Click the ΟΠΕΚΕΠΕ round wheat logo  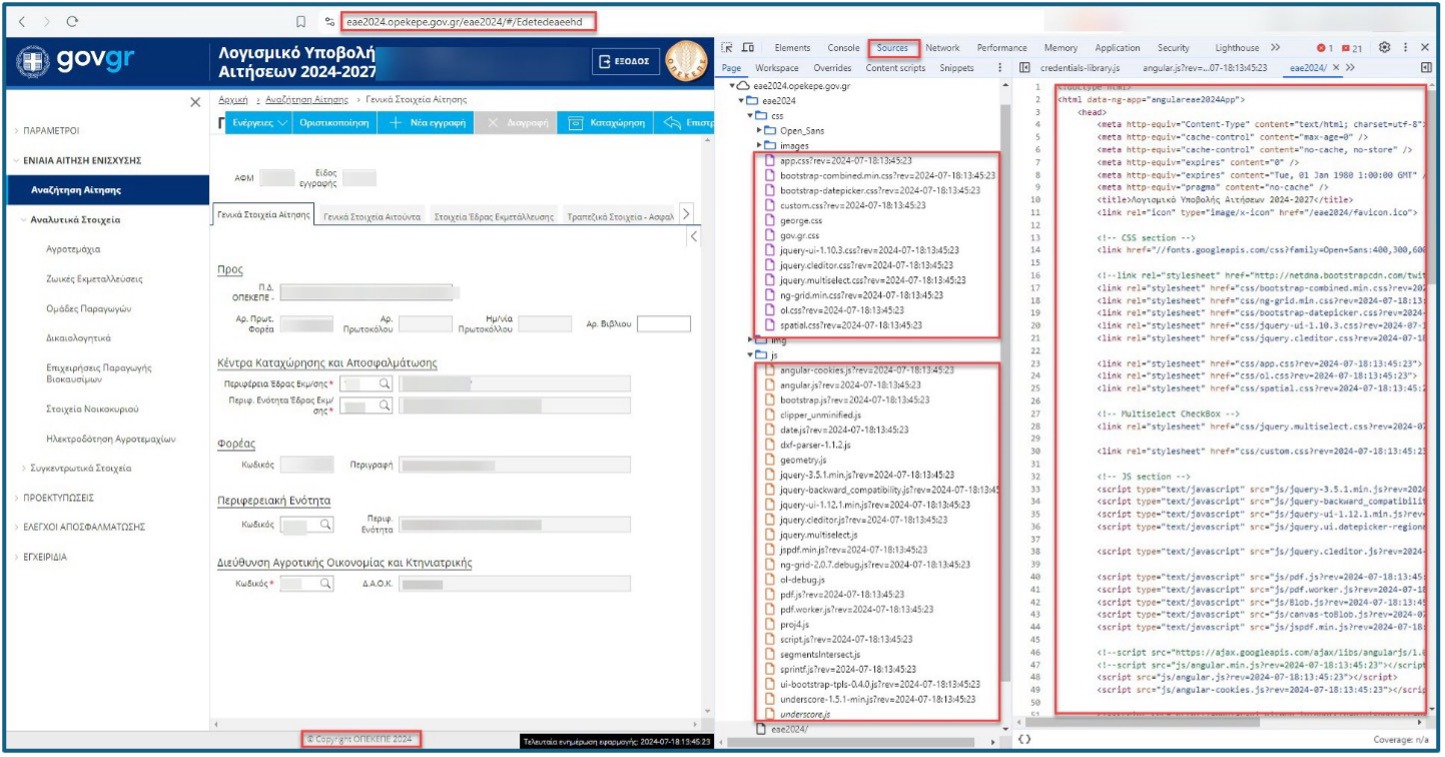pos(685,61)
